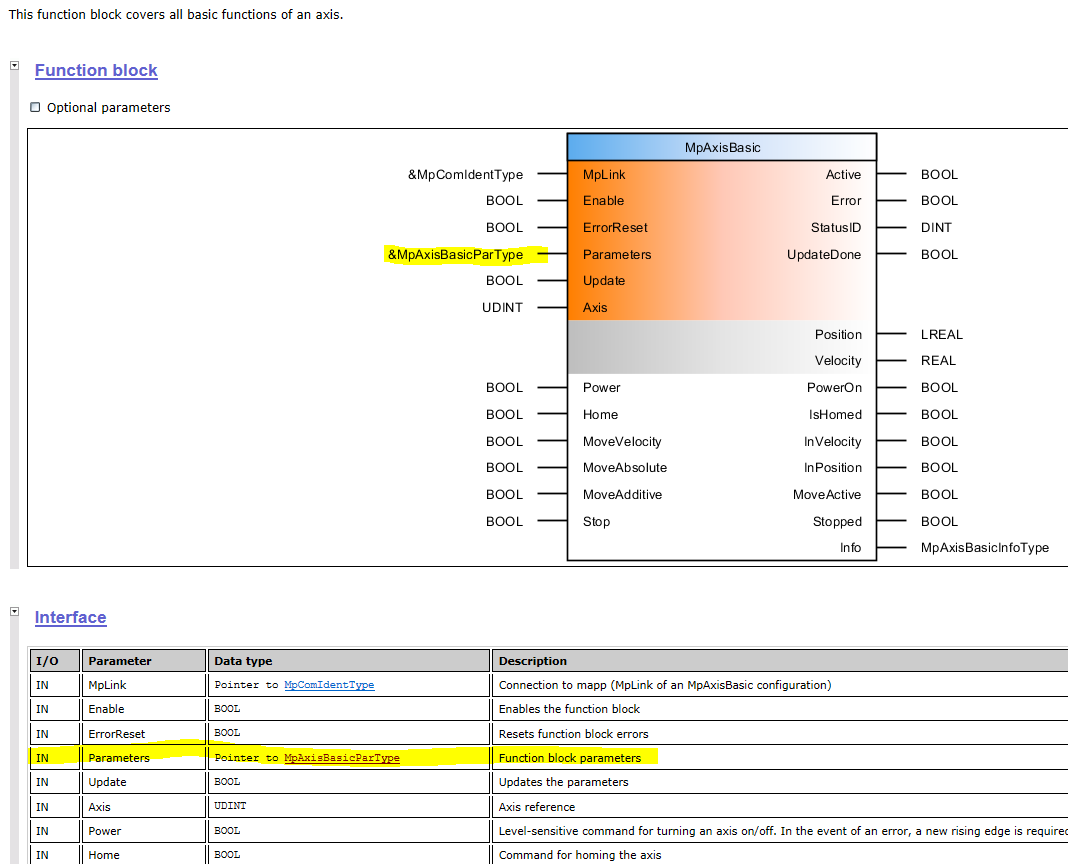The height and width of the screenshot is (864, 1068).
Task: Click the MpAxisBasic block title
Action: coord(722,147)
